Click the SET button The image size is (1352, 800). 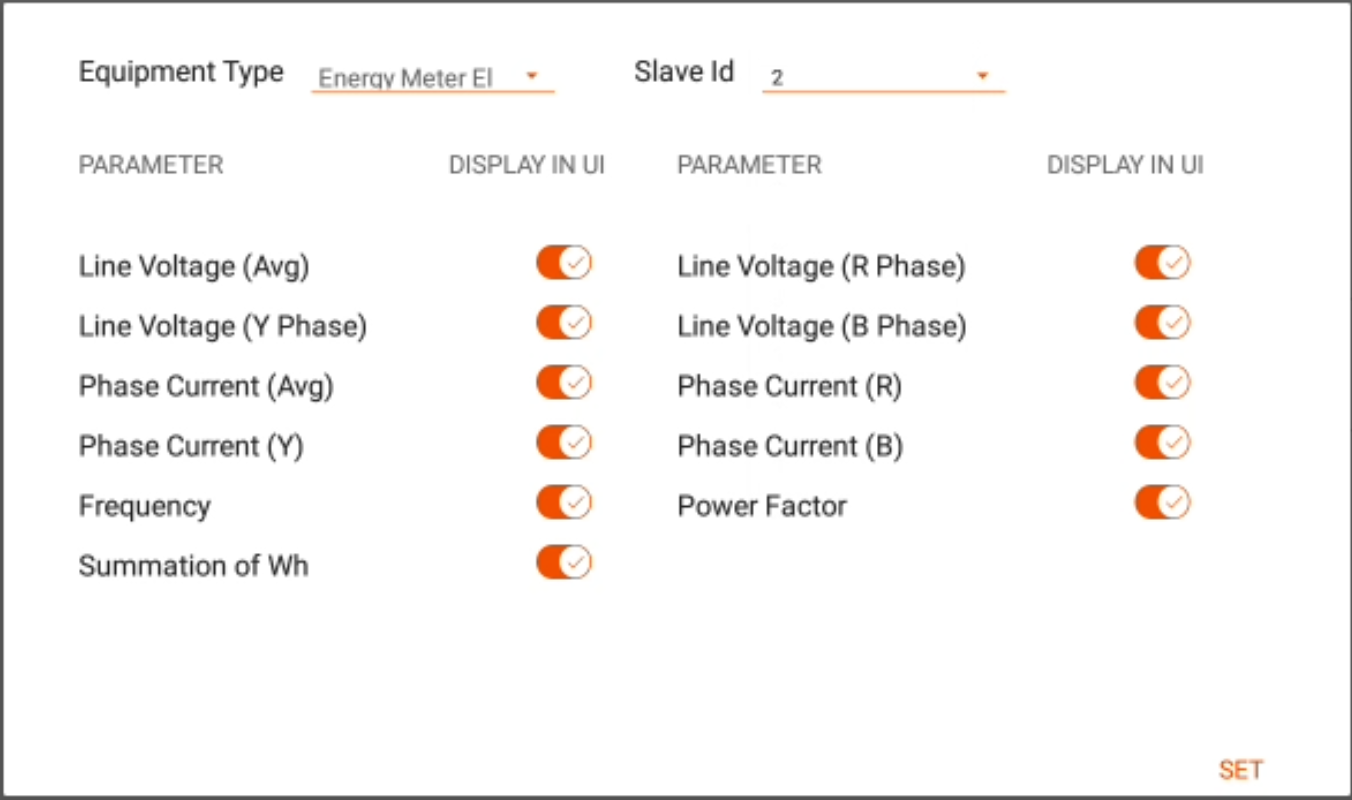1241,770
